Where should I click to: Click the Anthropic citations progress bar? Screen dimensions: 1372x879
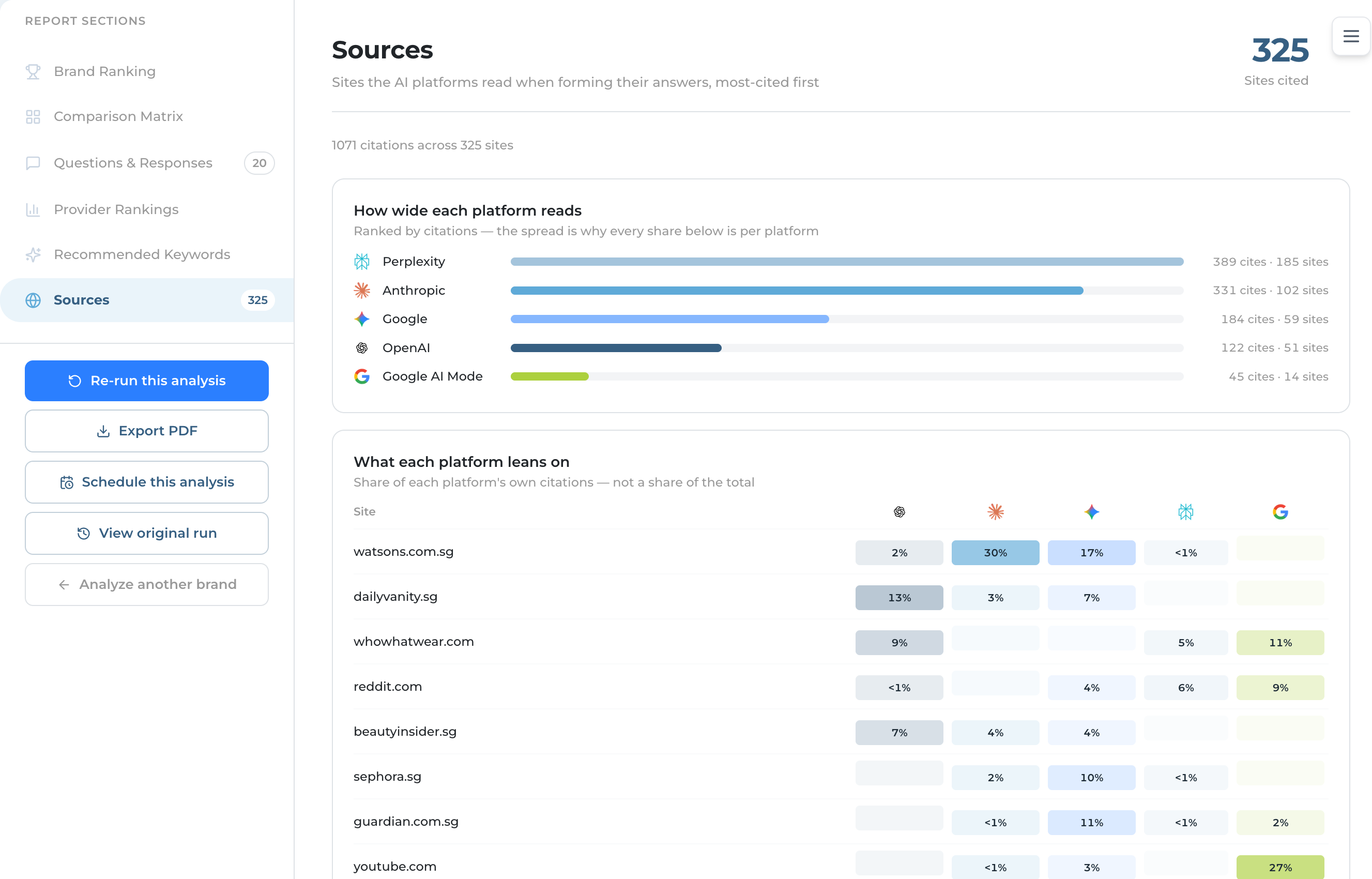click(797, 291)
